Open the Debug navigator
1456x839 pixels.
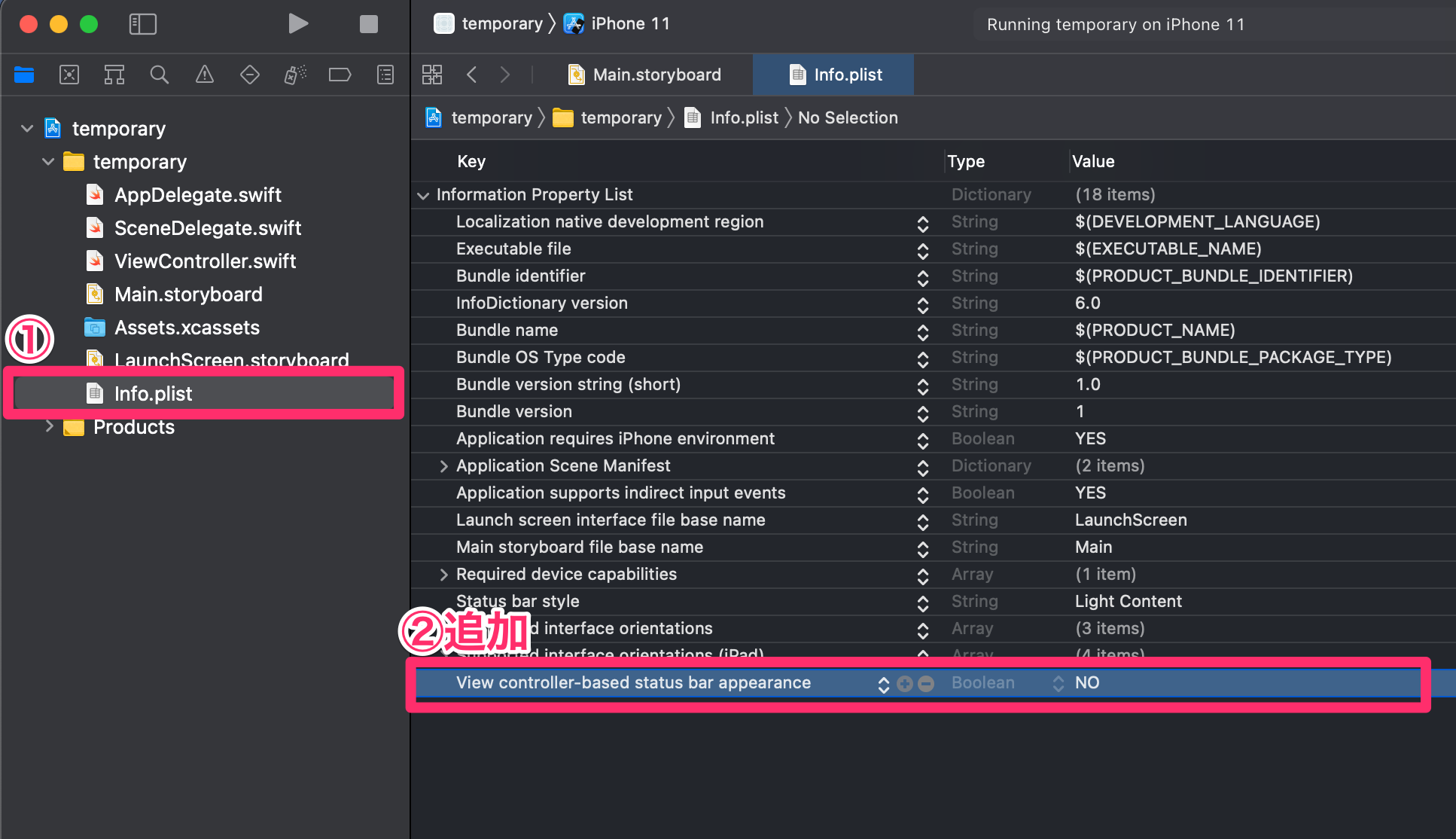[x=294, y=75]
